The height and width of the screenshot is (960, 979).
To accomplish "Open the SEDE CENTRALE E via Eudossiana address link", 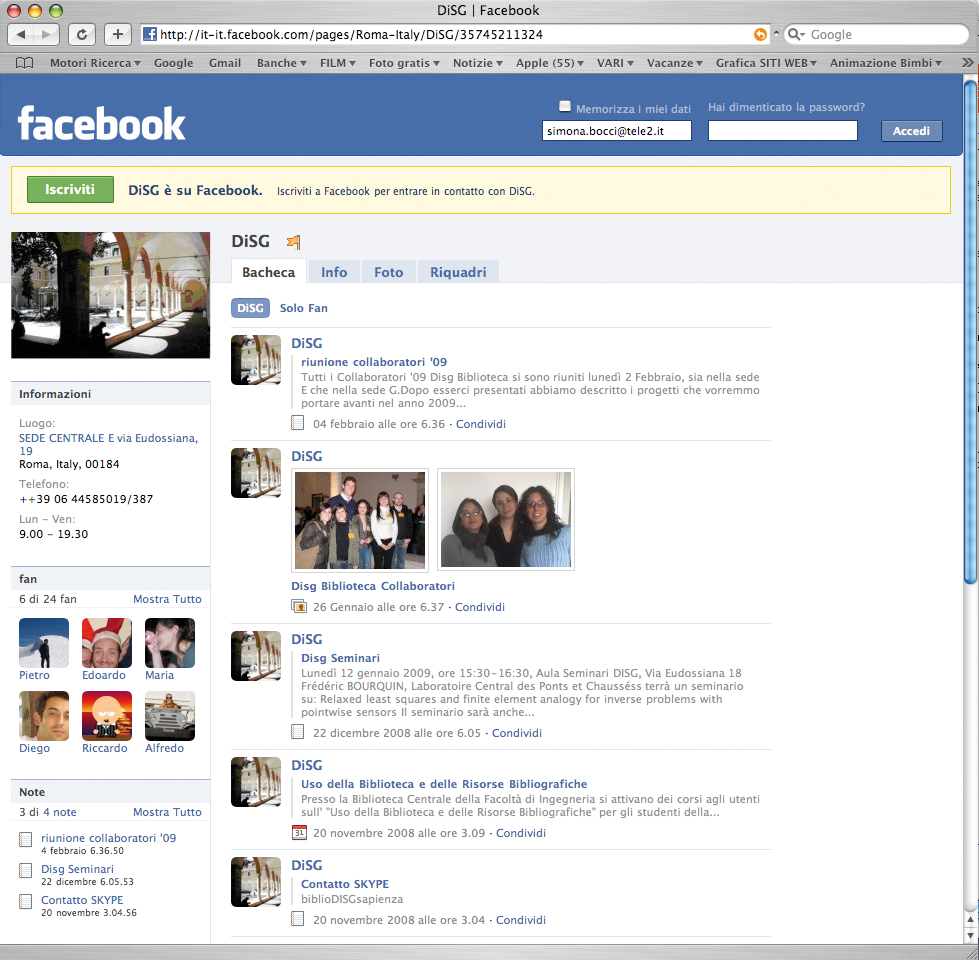I will (x=108, y=444).
